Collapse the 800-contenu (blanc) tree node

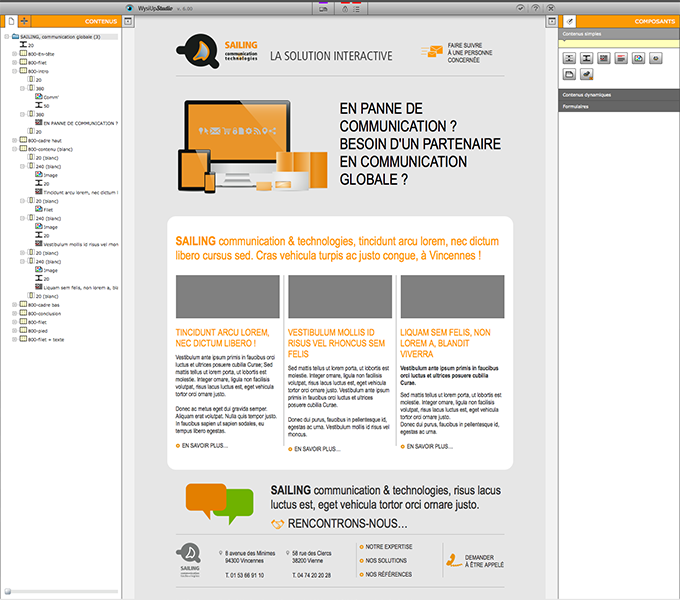14,149
